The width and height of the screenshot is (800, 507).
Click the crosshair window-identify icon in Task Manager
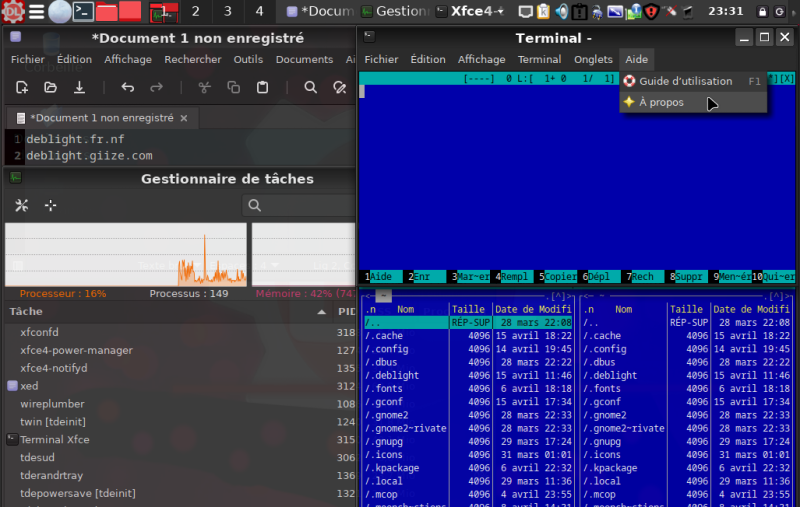click(x=50, y=205)
